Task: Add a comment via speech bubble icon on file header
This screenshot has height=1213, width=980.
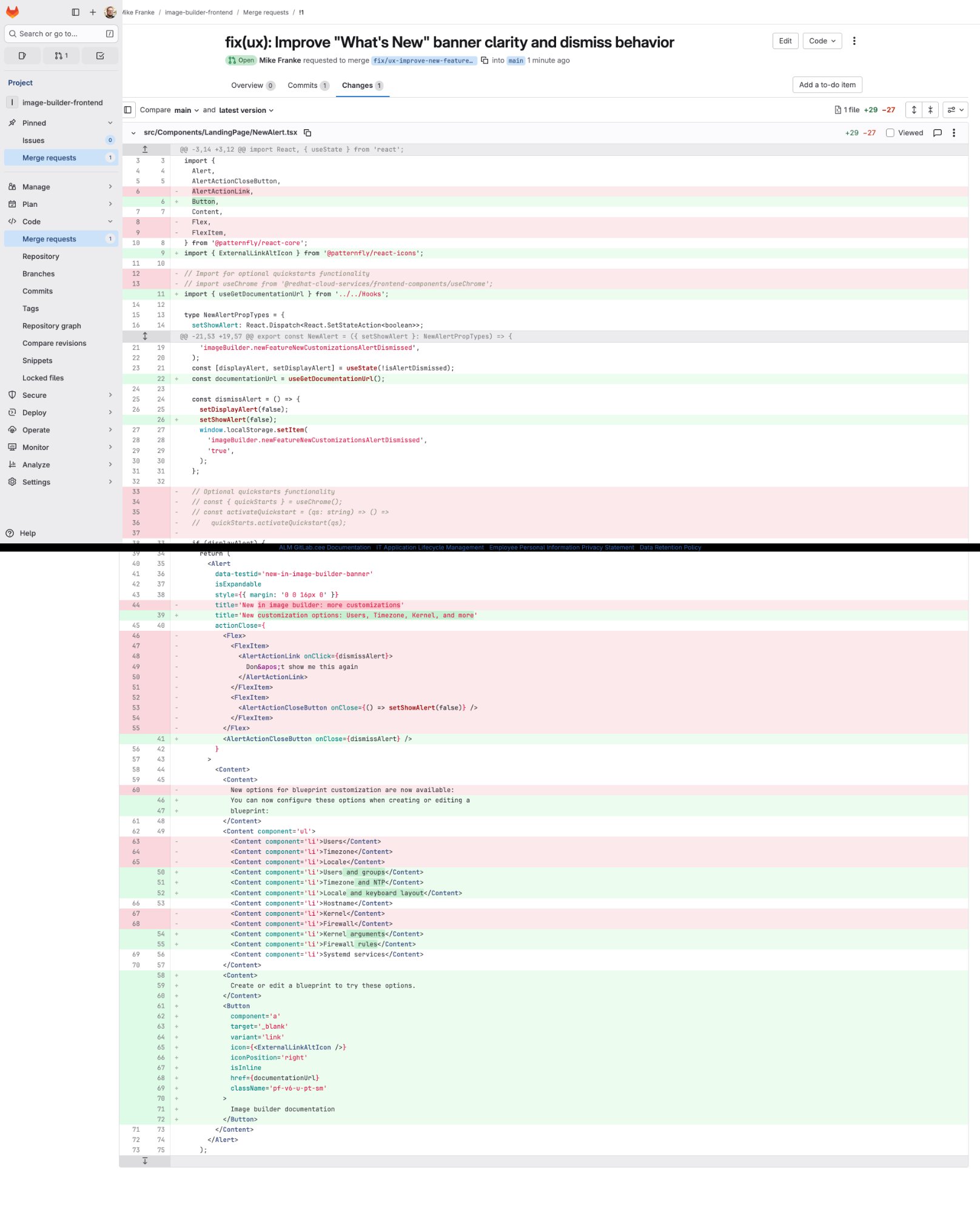Action: (938, 132)
